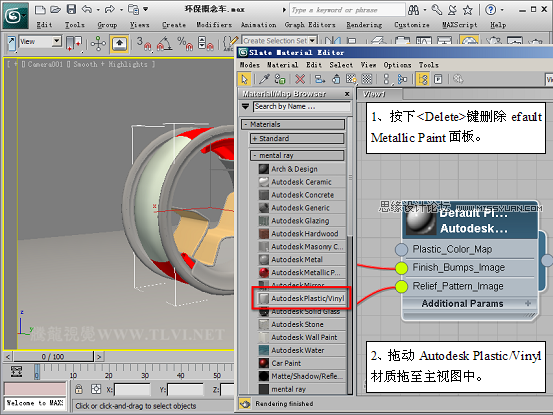The width and height of the screenshot is (553, 415).
Task: Switch to the View1 tab
Action: 379,94
